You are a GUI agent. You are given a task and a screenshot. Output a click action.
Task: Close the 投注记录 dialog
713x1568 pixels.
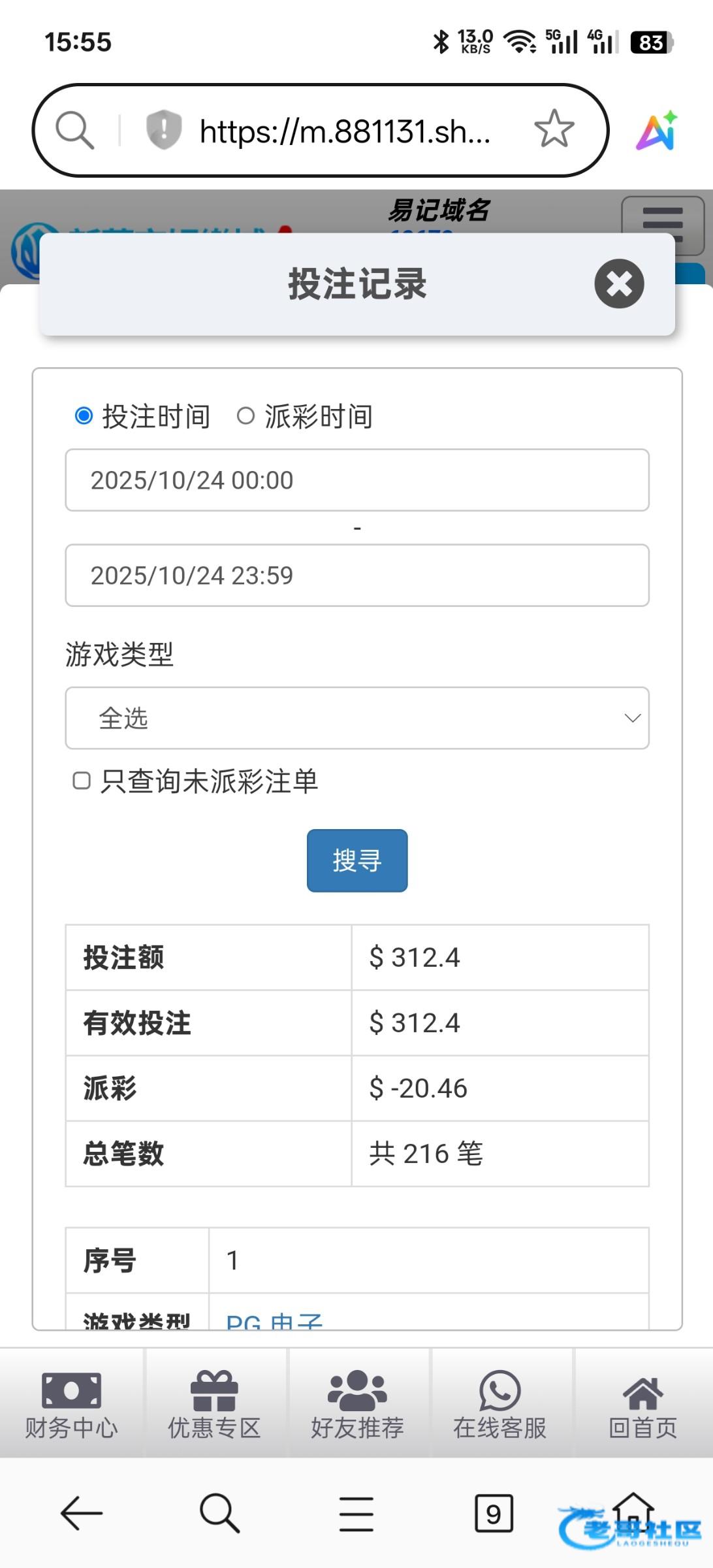tap(618, 284)
